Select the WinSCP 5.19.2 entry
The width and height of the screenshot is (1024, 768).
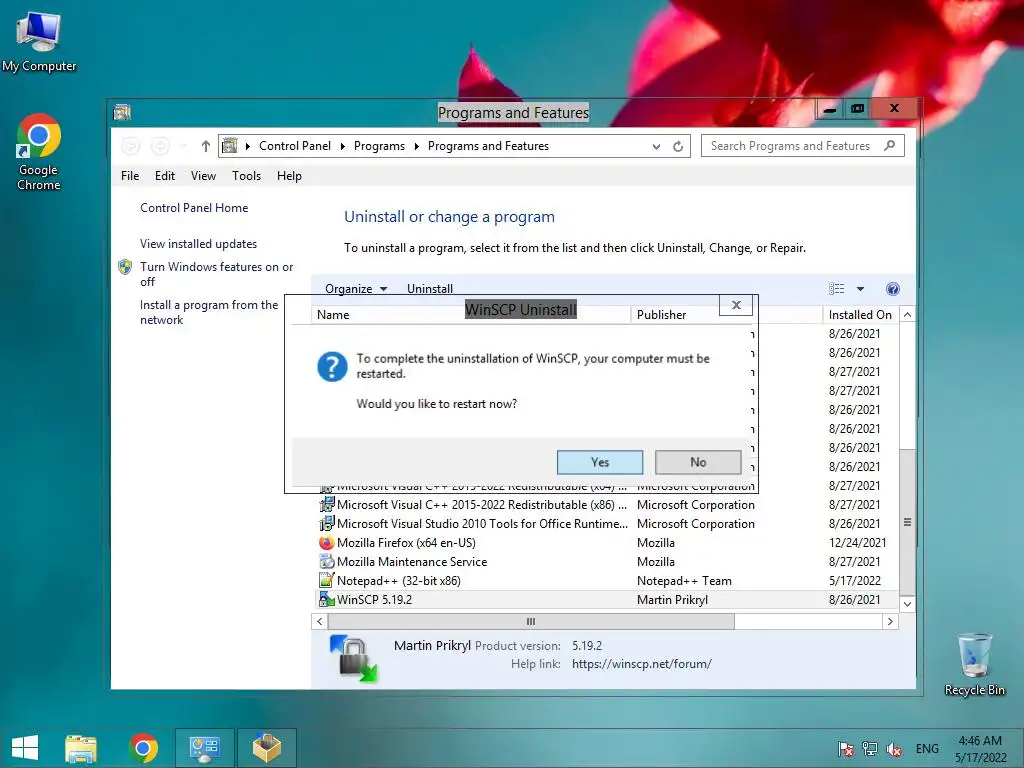(607, 600)
